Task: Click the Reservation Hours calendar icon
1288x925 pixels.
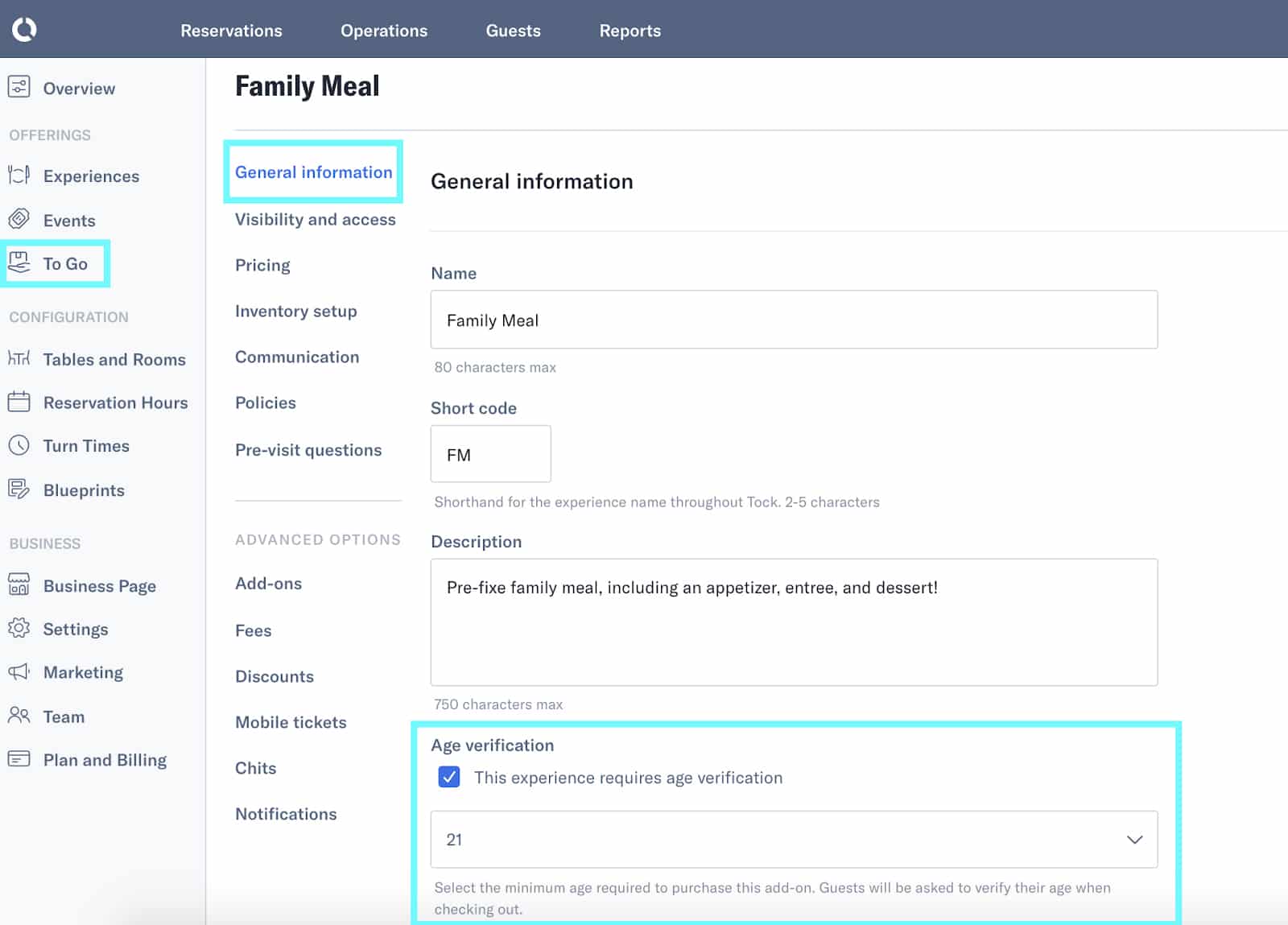Action: [19, 402]
